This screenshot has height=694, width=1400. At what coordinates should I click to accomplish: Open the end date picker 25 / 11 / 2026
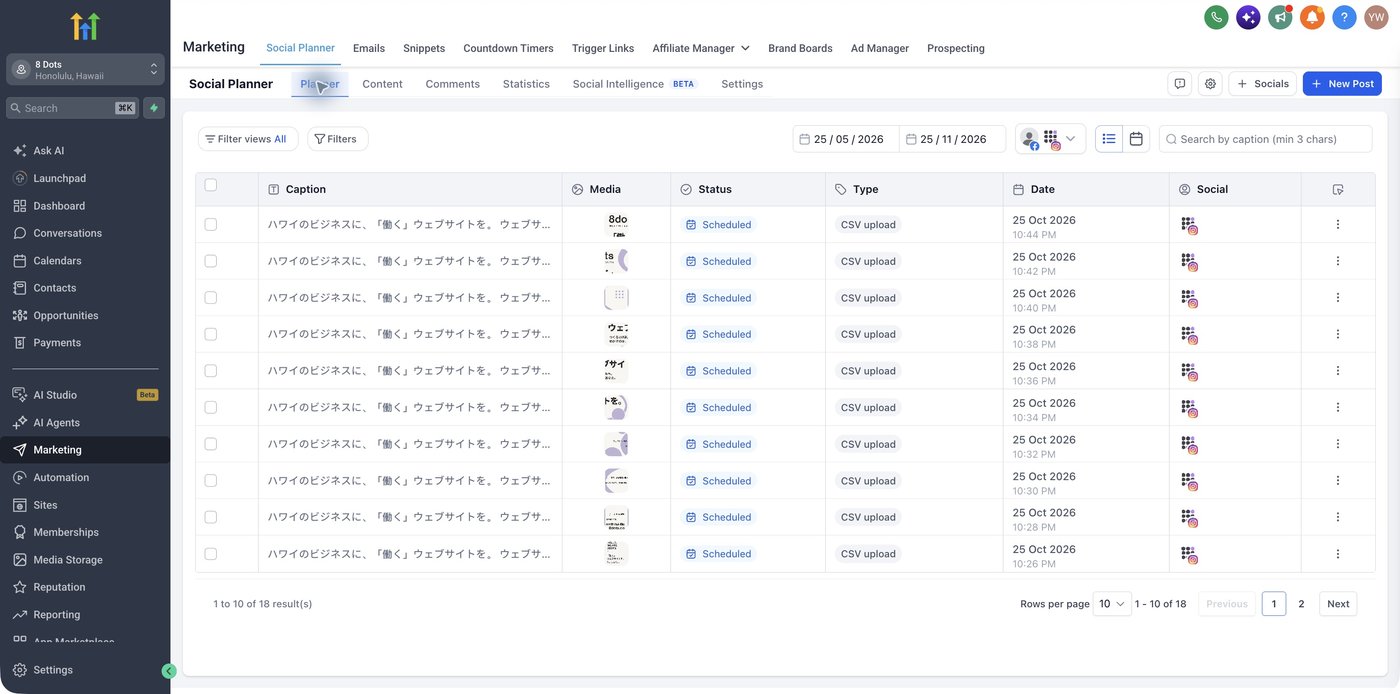tap(953, 139)
